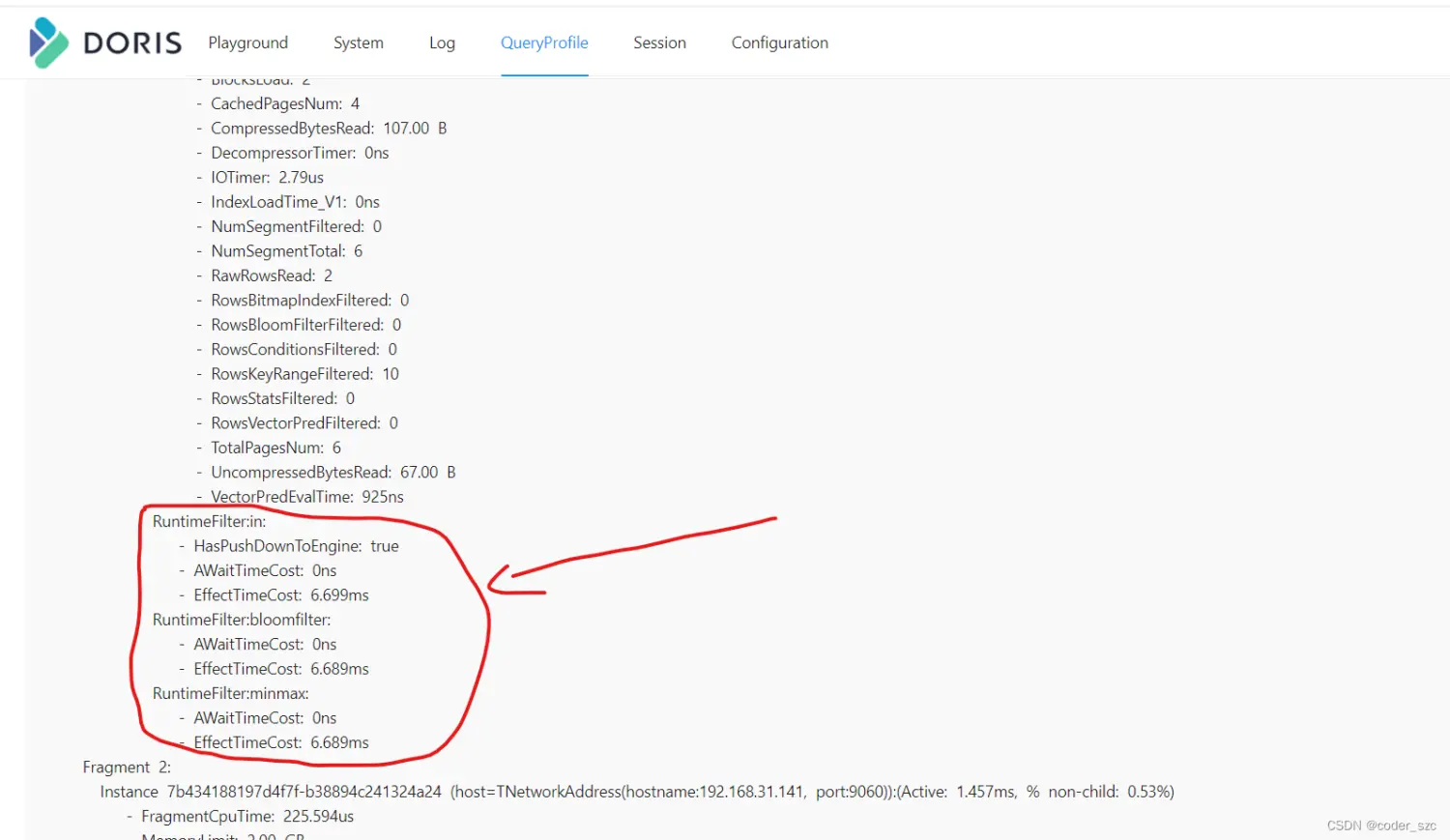1450x840 pixels.
Task: Click the CompressedBytesRead 107.00 B entry
Action: pyautogui.click(x=329, y=129)
